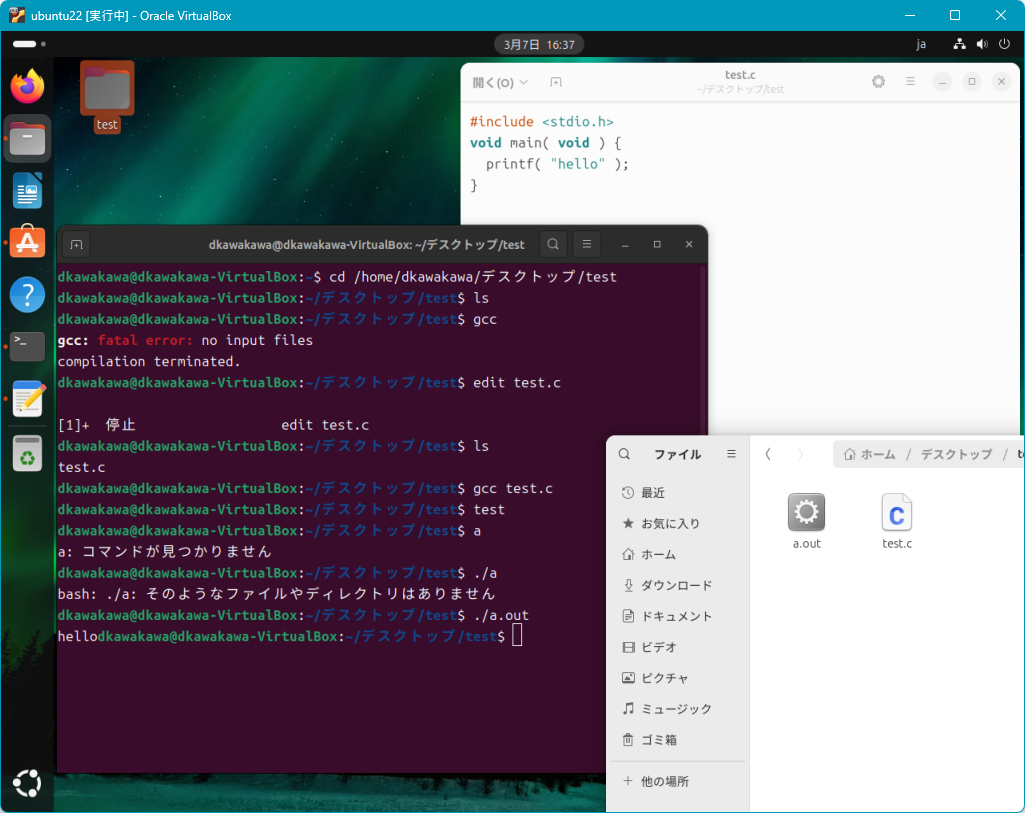Click the text editor settings gear icon
The height and width of the screenshot is (813, 1025).
[x=878, y=82]
